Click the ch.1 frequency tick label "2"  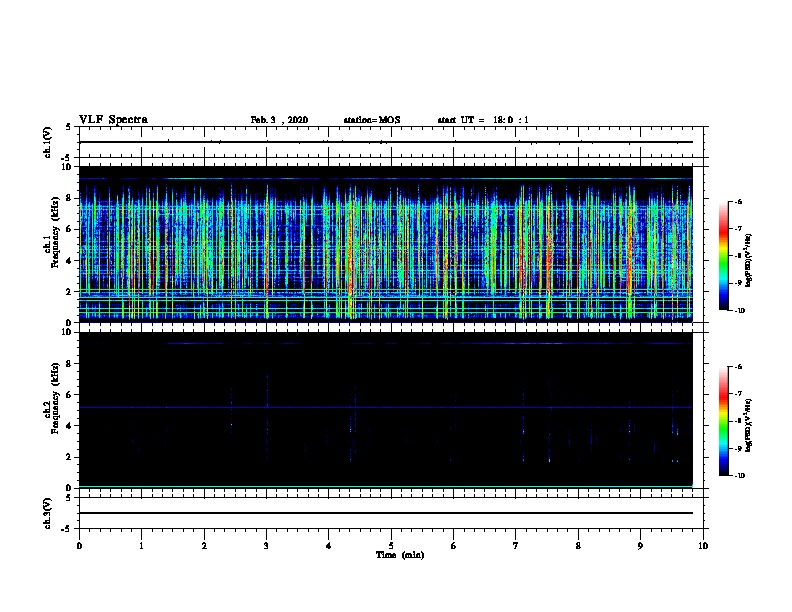pyautogui.click(x=70, y=291)
